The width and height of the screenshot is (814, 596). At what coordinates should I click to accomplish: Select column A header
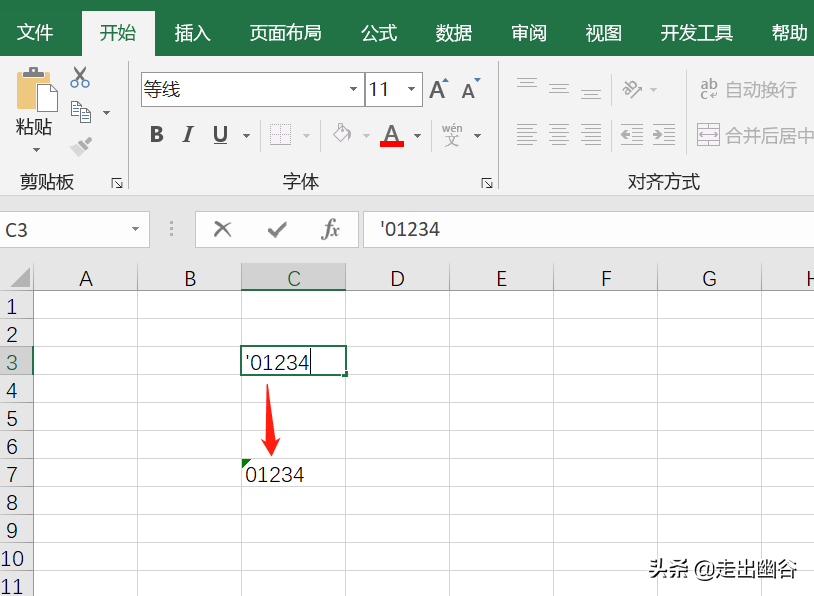tap(86, 278)
